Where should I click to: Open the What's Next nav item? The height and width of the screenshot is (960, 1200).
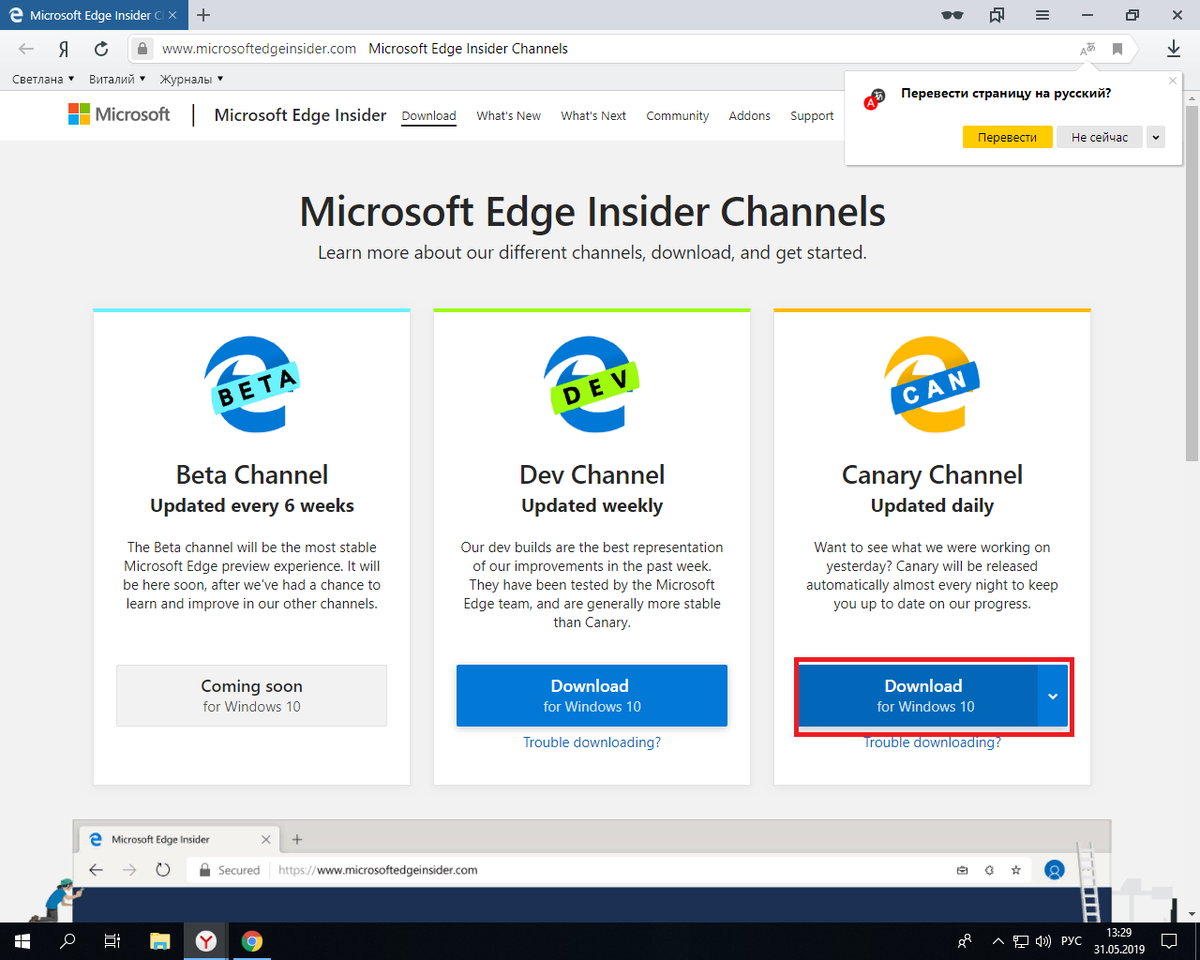tap(593, 116)
